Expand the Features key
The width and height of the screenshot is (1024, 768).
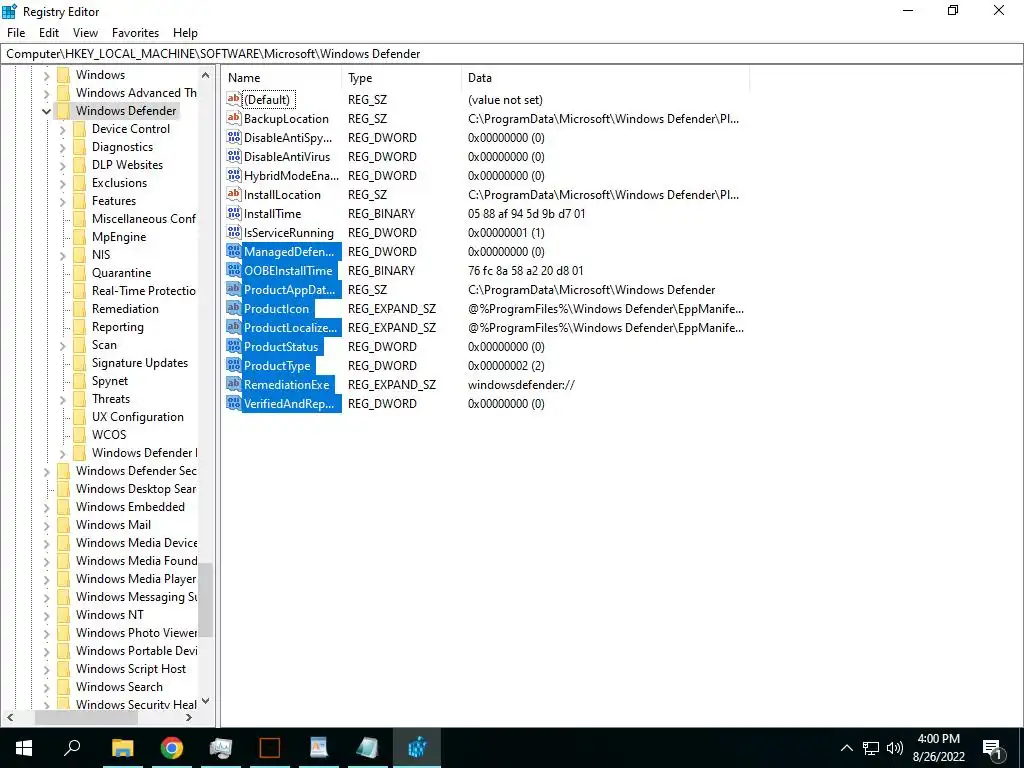[63, 201]
